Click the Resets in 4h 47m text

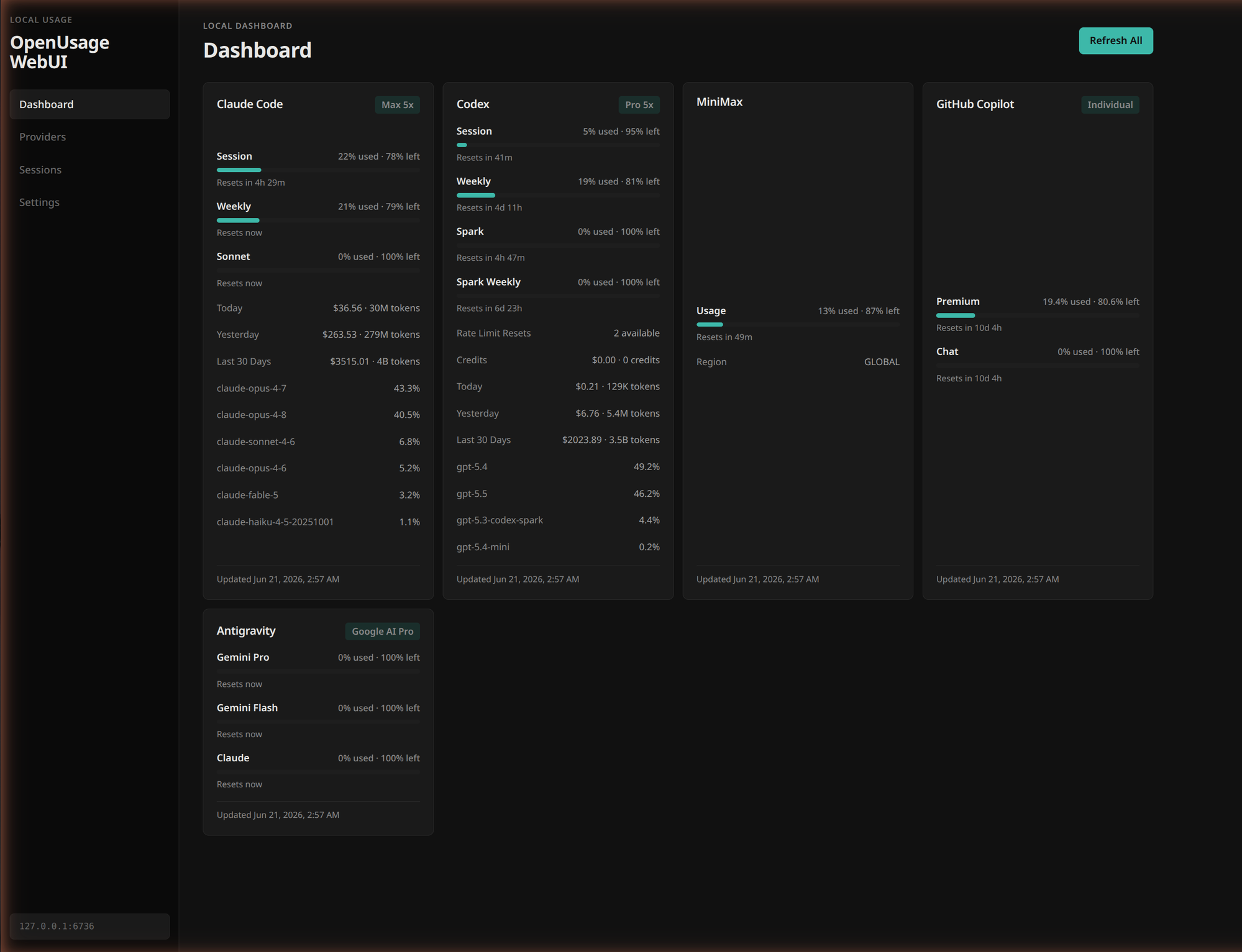(x=491, y=258)
